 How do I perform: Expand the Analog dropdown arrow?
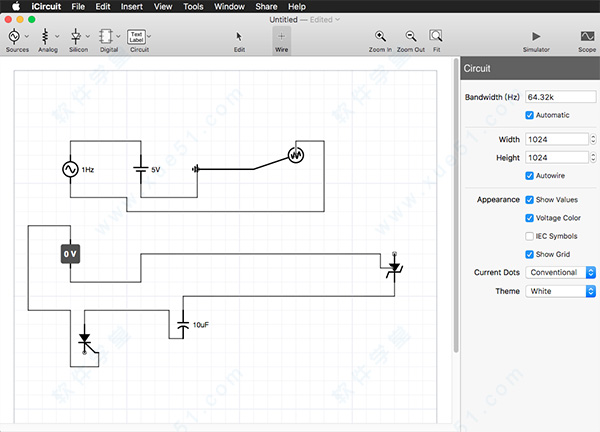click(x=57, y=36)
